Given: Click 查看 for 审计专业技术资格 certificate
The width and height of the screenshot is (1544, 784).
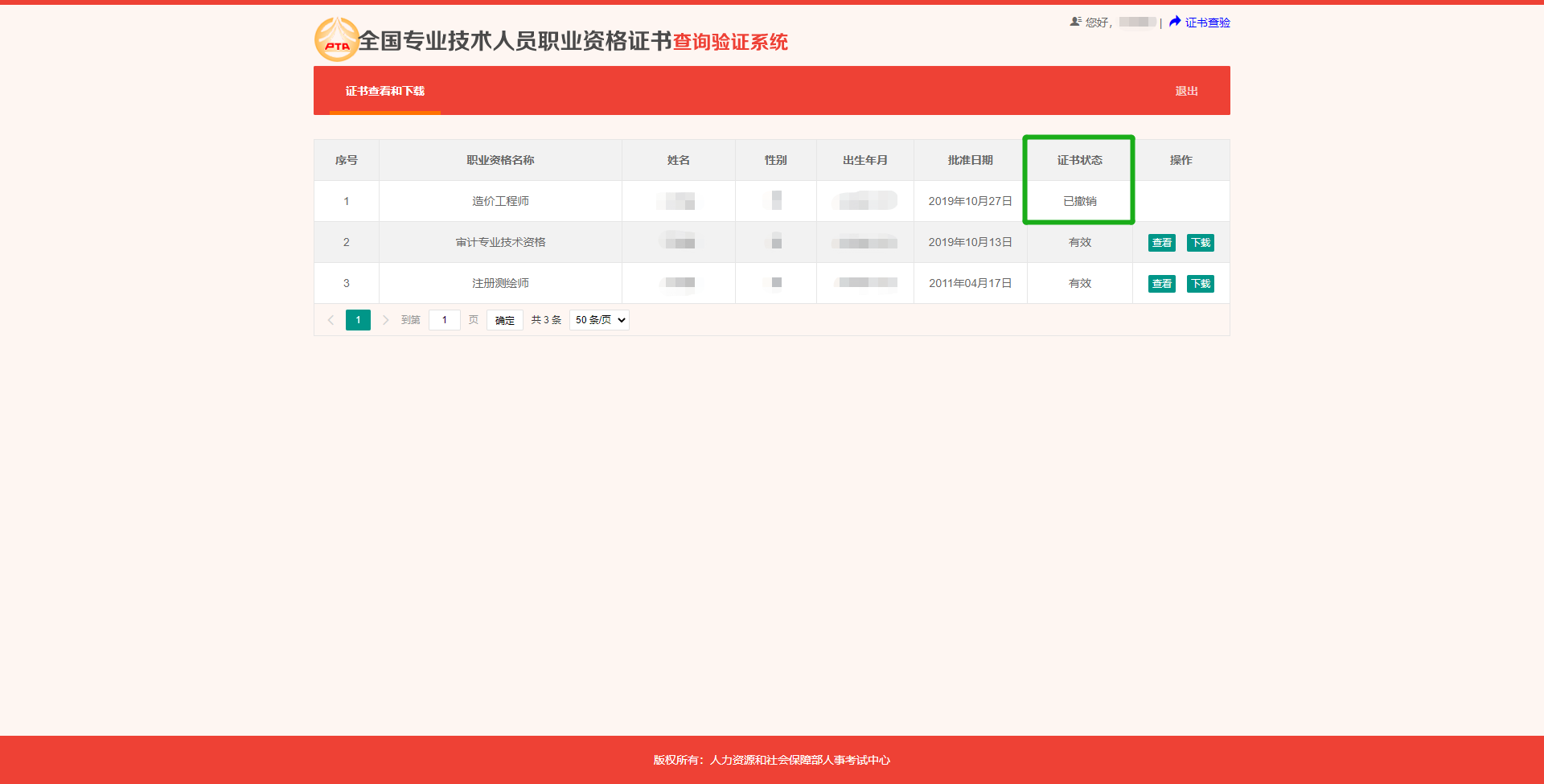Looking at the screenshot, I should tap(1161, 242).
